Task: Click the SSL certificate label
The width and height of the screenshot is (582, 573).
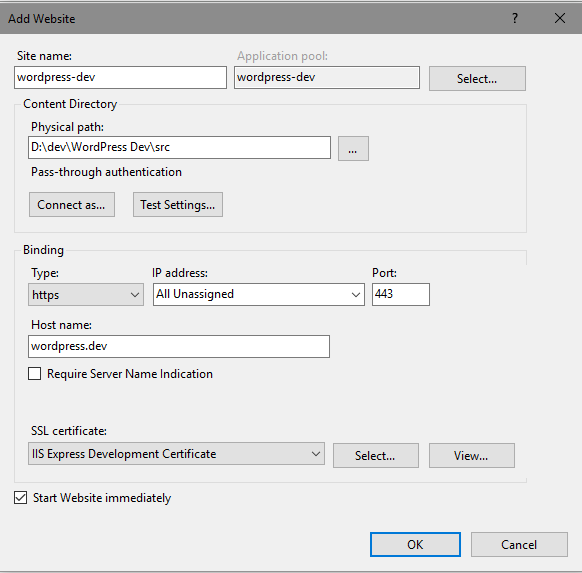Action: click(69, 431)
